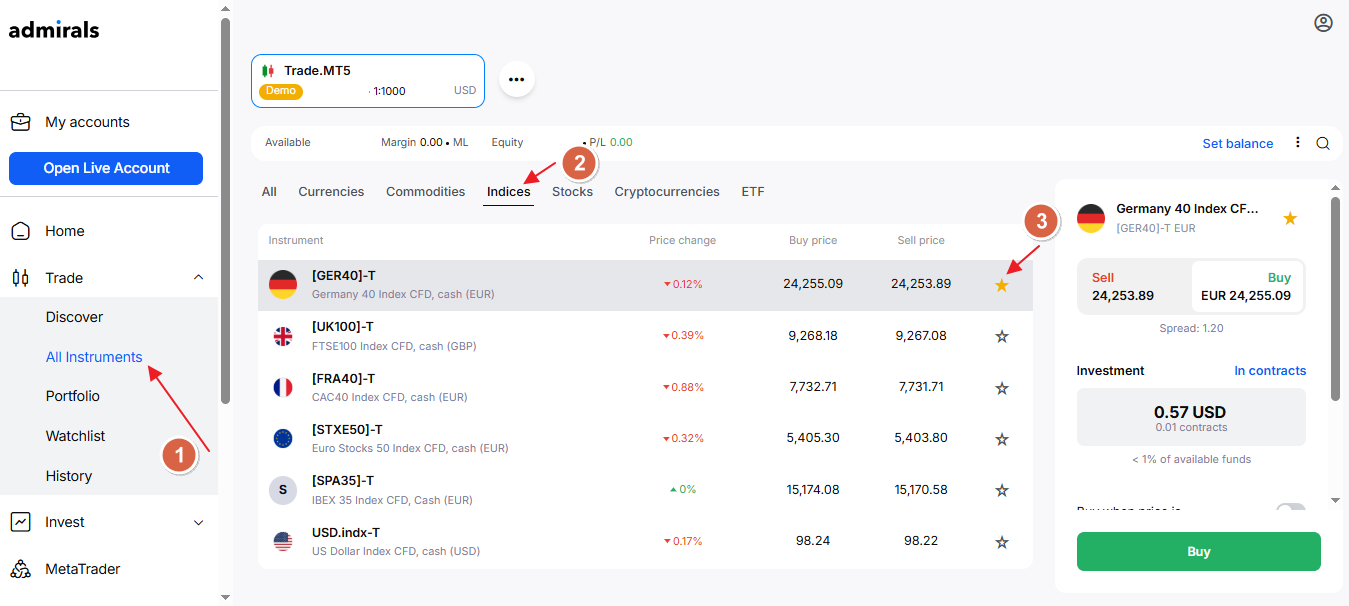The height and width of the screenshot is (606, 1349).
Task: Toggle the Buy when price is switch
Action: click(x=1291, y=509)
